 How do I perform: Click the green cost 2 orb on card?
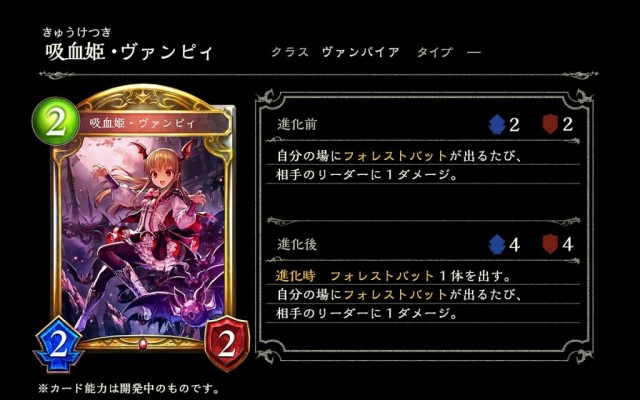[x=56, y=121]
